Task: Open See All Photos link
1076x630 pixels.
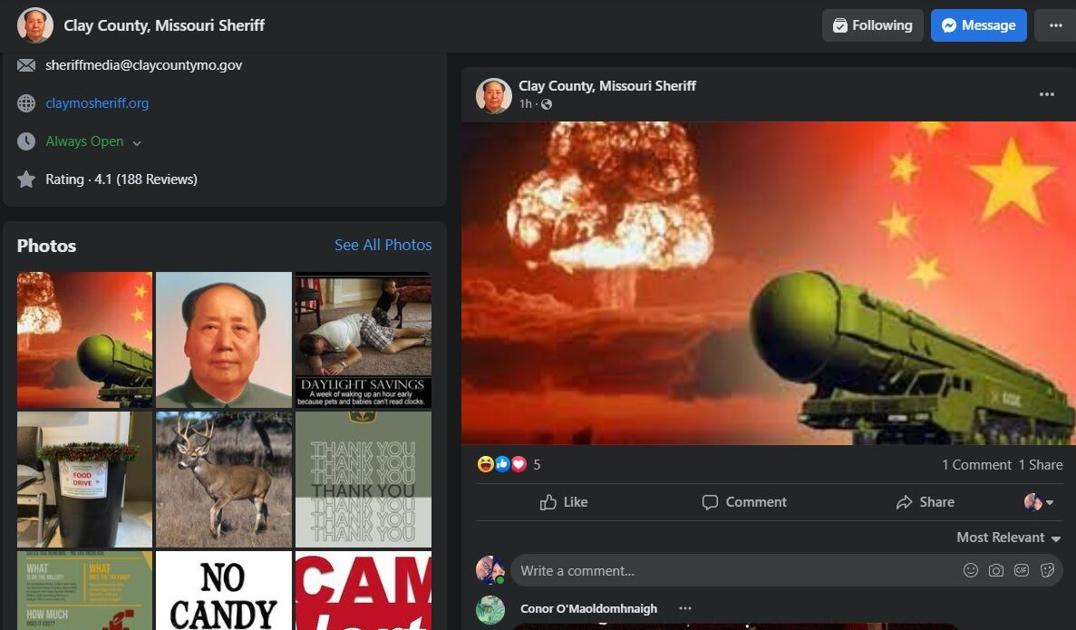Action: [383, 245]
